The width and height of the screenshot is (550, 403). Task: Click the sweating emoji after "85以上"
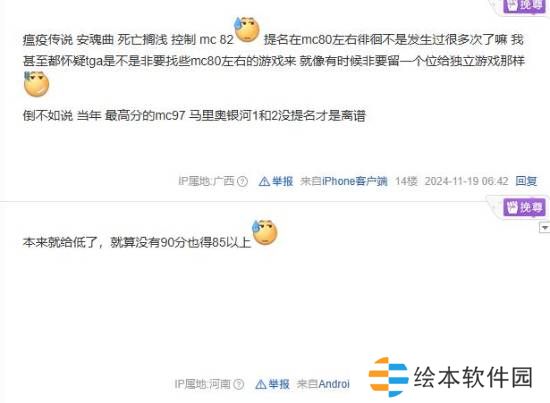coord(265,233)
